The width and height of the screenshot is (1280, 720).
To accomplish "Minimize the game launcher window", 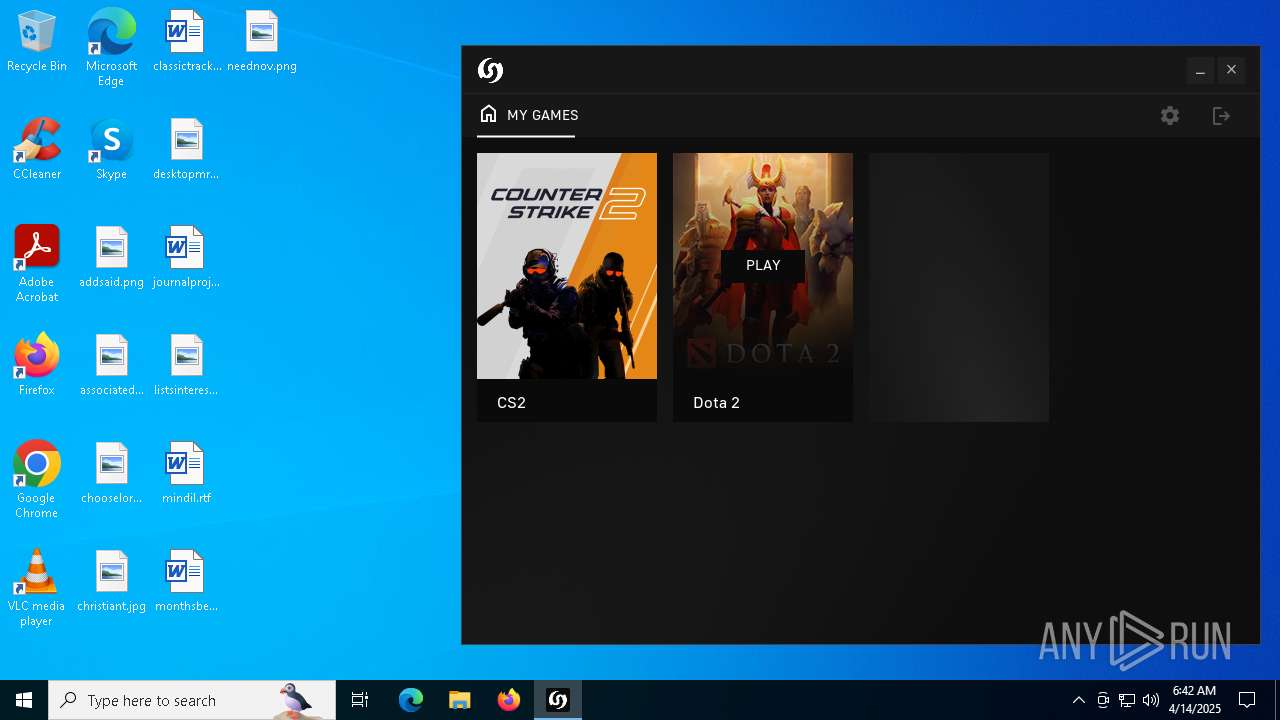I will click(1200, 70).
